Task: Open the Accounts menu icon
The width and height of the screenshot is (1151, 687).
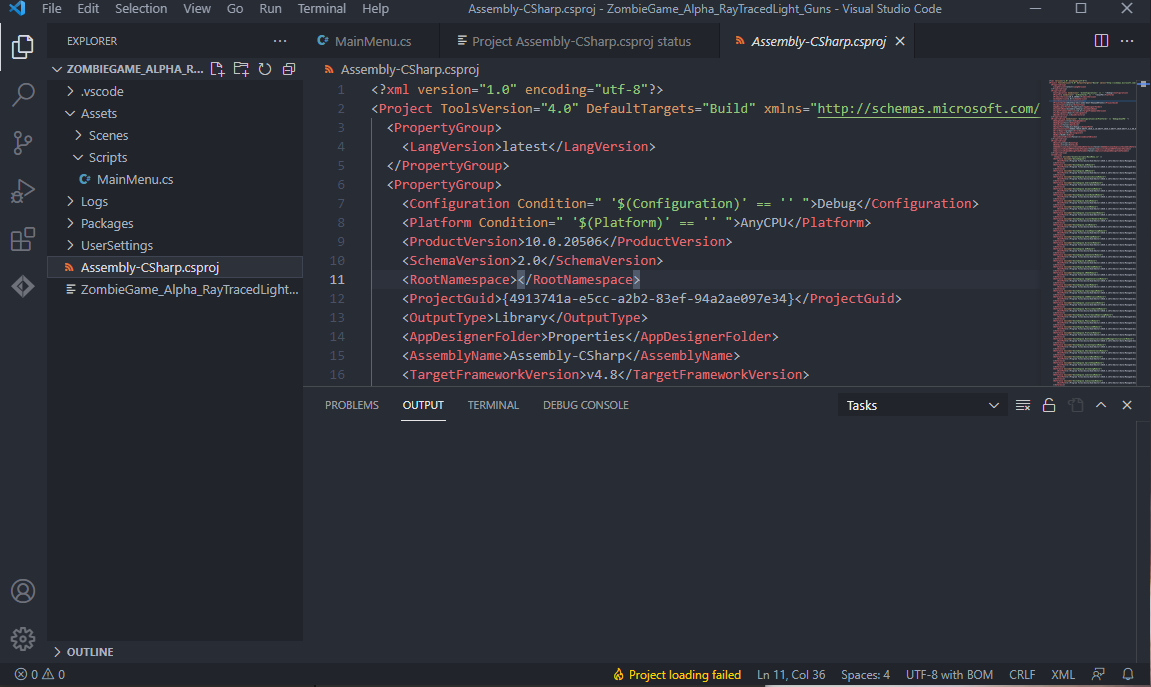Action: (x=23, y=591)
